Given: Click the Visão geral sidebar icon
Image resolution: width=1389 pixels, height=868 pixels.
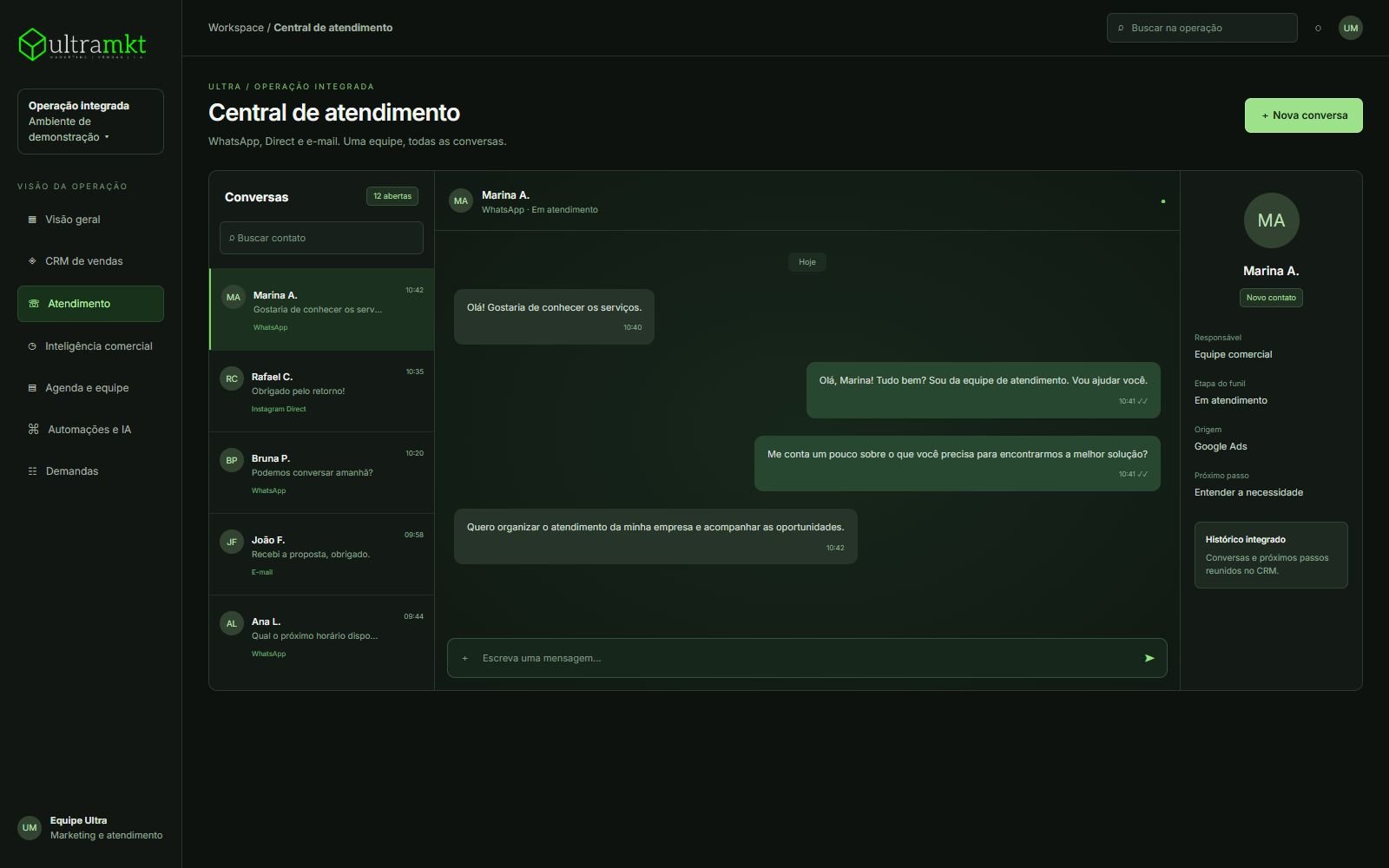Looking at the screenshot, I should tap(32, 220).
